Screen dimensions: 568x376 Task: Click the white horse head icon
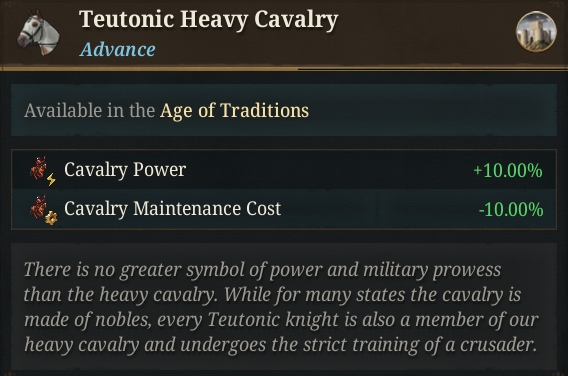38,33
